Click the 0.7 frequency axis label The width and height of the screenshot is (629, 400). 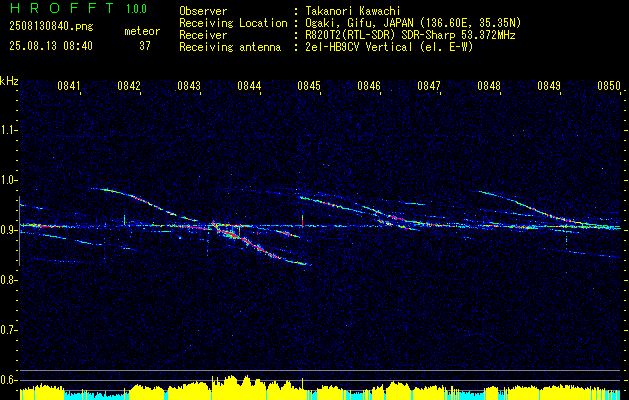coord(8,330)
